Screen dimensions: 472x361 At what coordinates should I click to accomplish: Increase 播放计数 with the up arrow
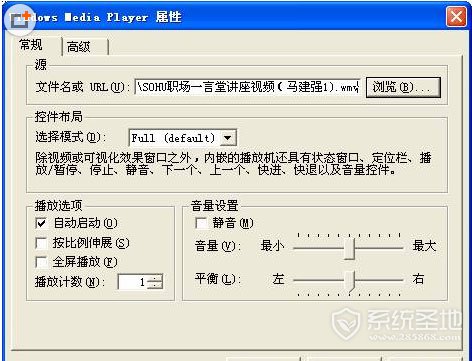click(x=155, y=278)
